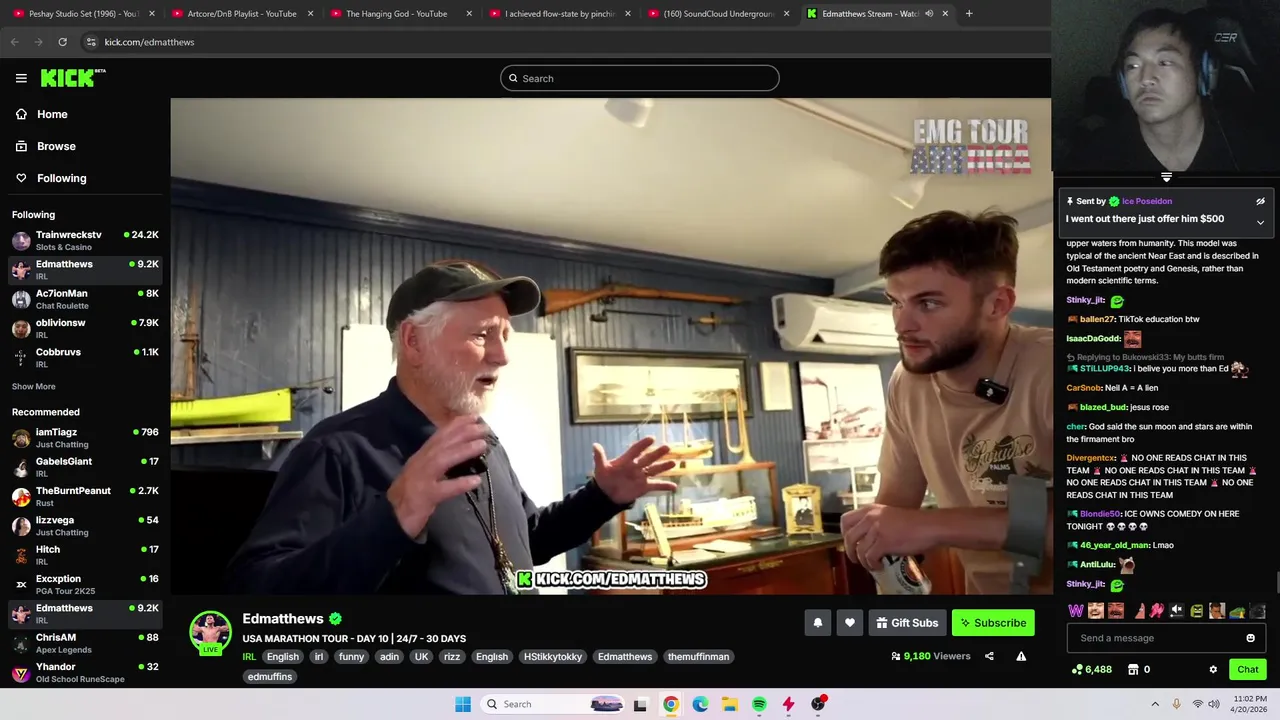Open oblivionsw channel in sidebar

point(85,328)
